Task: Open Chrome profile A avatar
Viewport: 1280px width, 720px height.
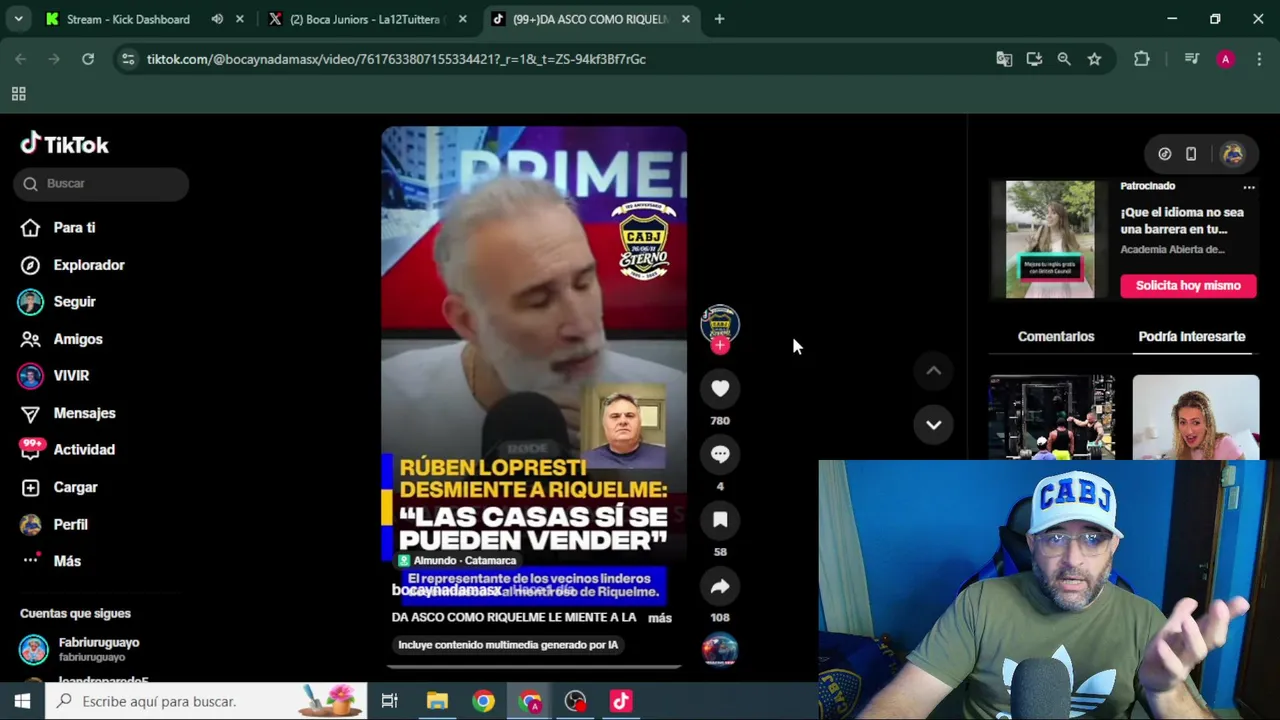Action: [x=1225, y=59]
